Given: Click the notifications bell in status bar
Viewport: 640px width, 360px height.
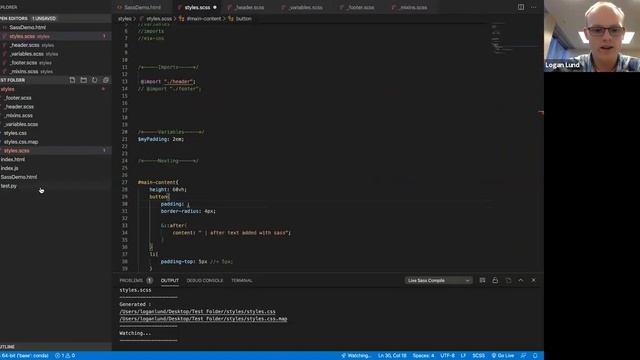Looking at the screenshot, I should click(x=535, y=356).
